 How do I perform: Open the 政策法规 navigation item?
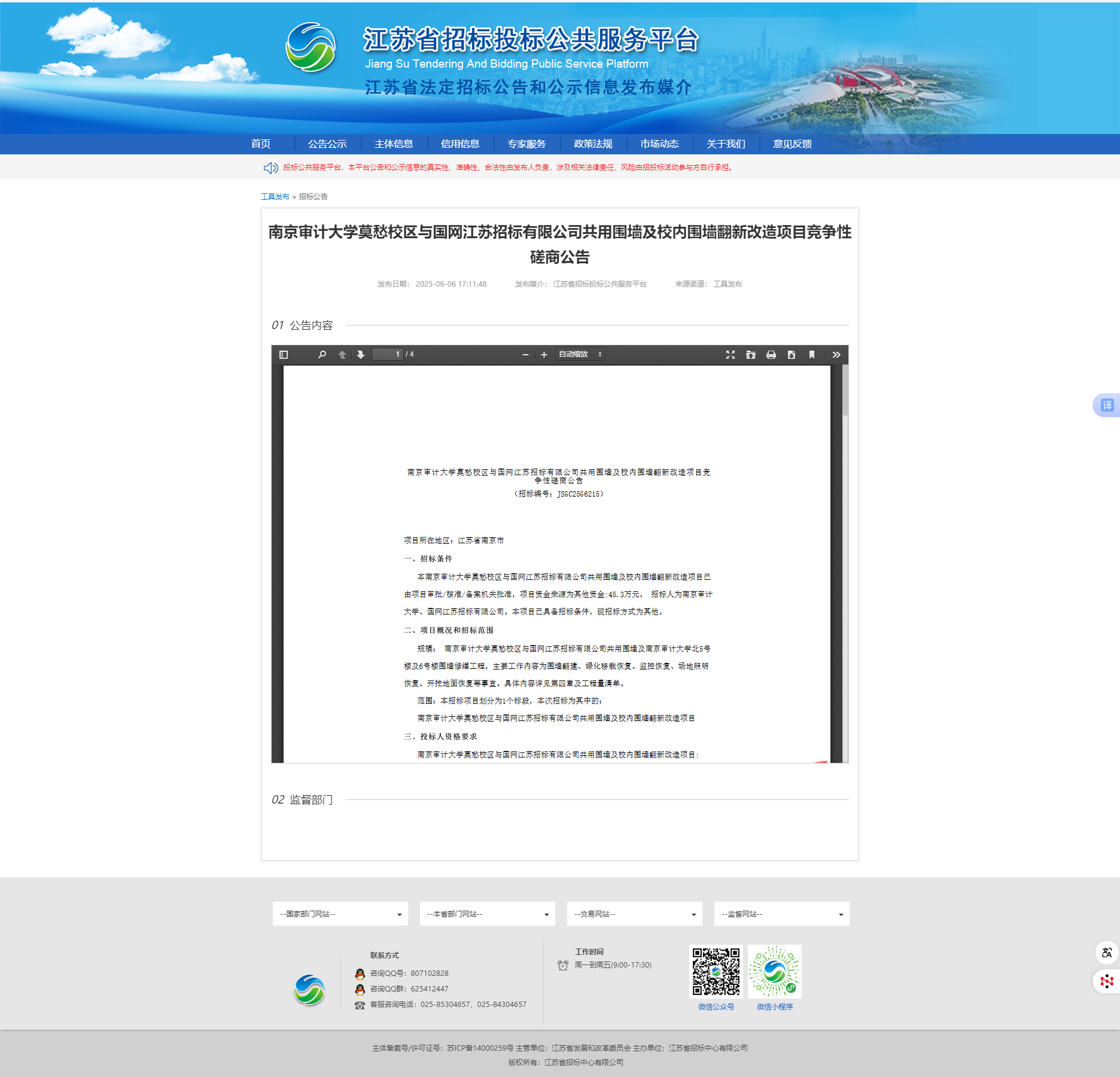click(x=593, y=144)
